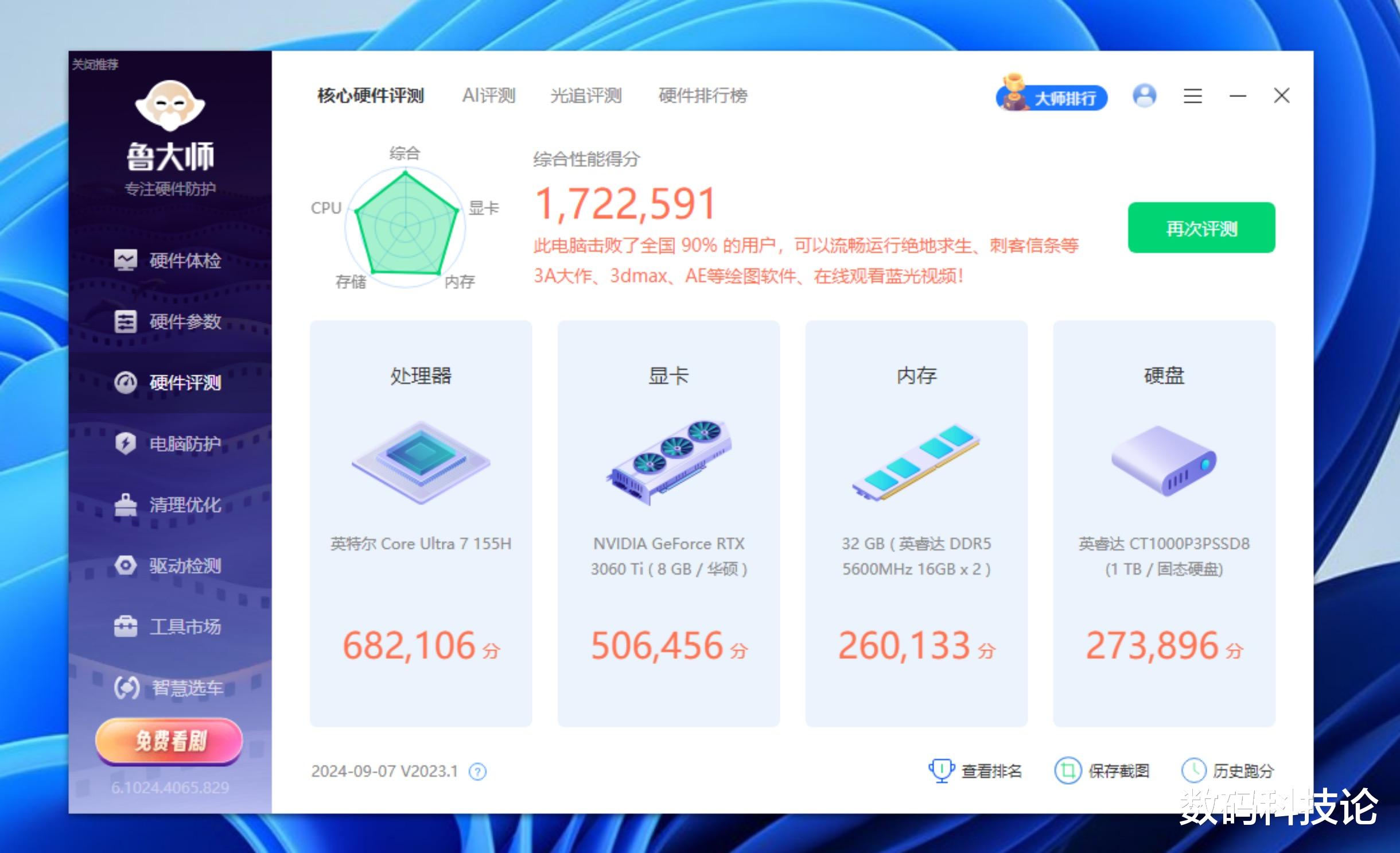Click the user account avatar icon
The width and height of the screenshot is (1400, 853).
point(1144,96)
